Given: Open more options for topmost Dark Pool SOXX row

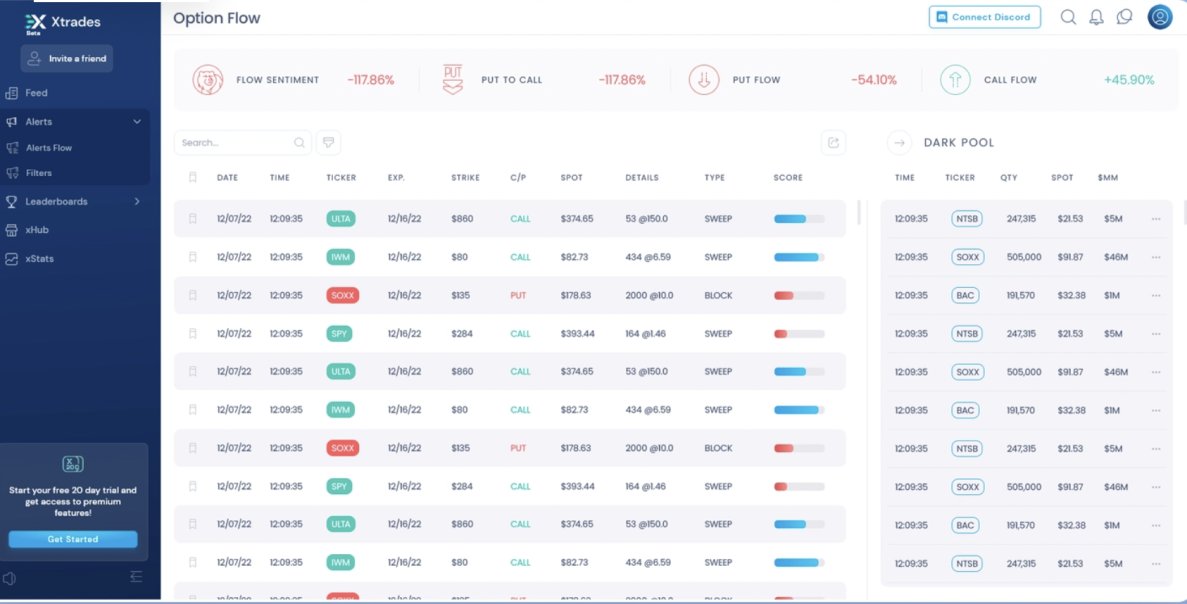Looking at the screenshot, I should point(1156,257).
